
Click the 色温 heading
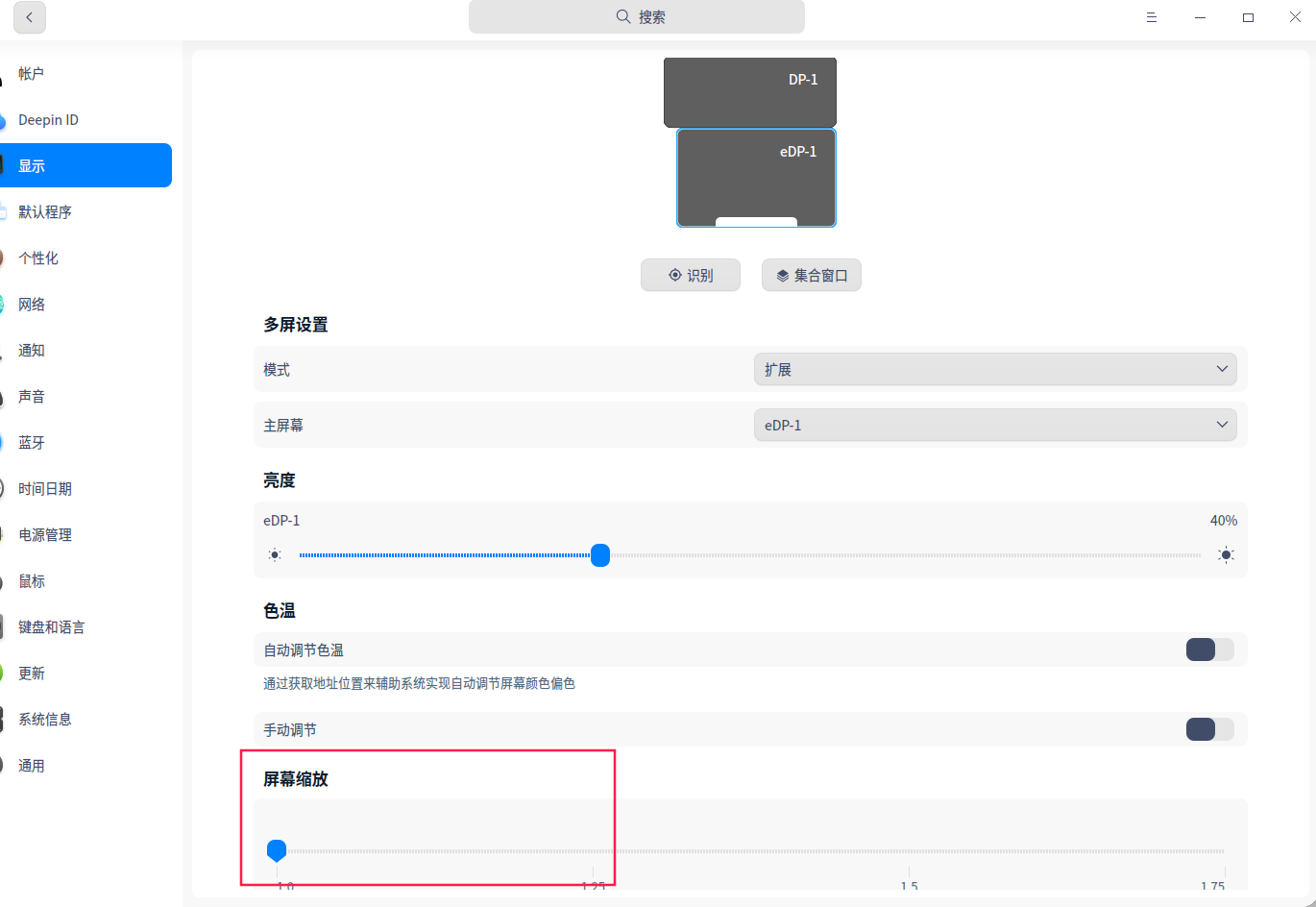click(280, 611)
